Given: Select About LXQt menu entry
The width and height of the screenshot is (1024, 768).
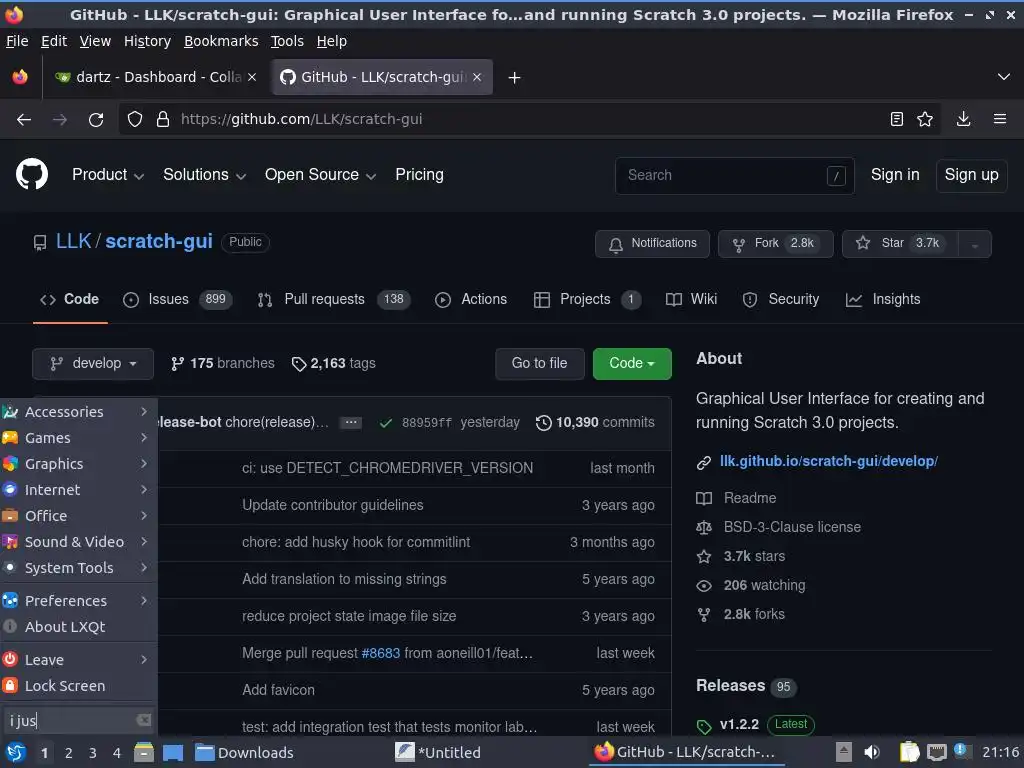Looking at the screenshot, I should point(78,627).
